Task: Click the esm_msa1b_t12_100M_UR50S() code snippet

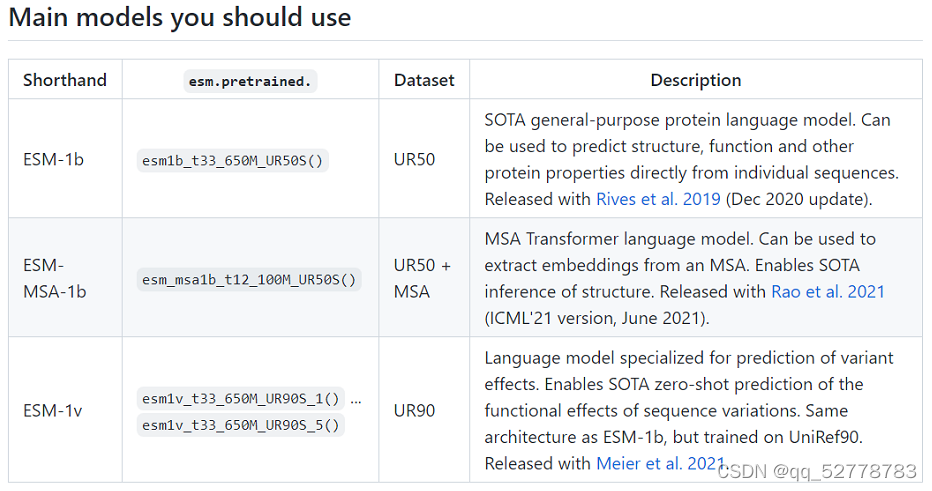Action: [249, 279]
